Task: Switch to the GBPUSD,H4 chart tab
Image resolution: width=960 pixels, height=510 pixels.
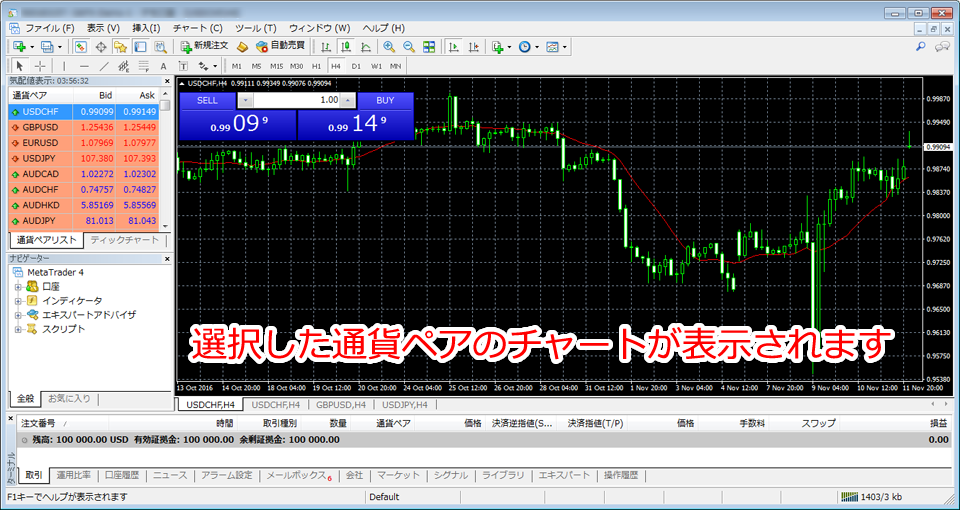Action: [342, 405]
